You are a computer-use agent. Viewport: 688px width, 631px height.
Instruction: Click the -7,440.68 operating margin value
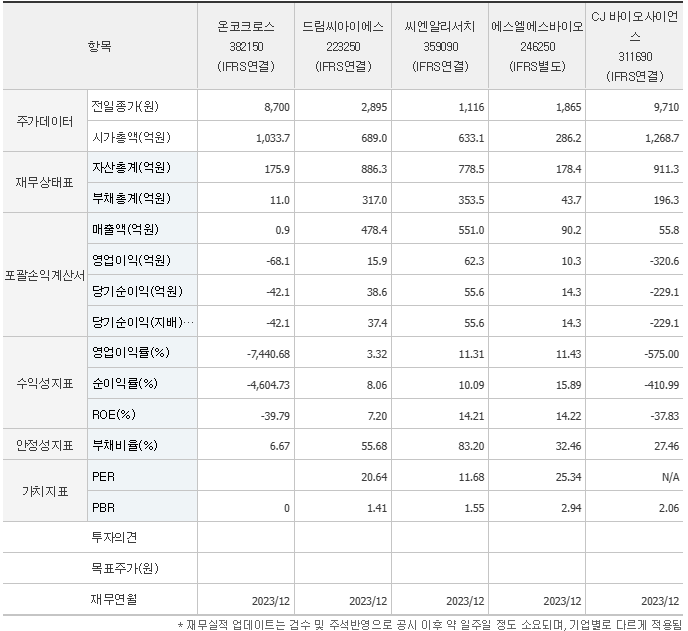(269, 354)
